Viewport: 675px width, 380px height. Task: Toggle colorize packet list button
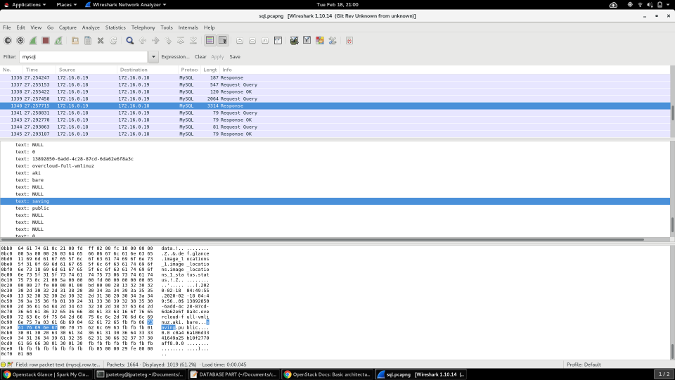click(210, 40)
